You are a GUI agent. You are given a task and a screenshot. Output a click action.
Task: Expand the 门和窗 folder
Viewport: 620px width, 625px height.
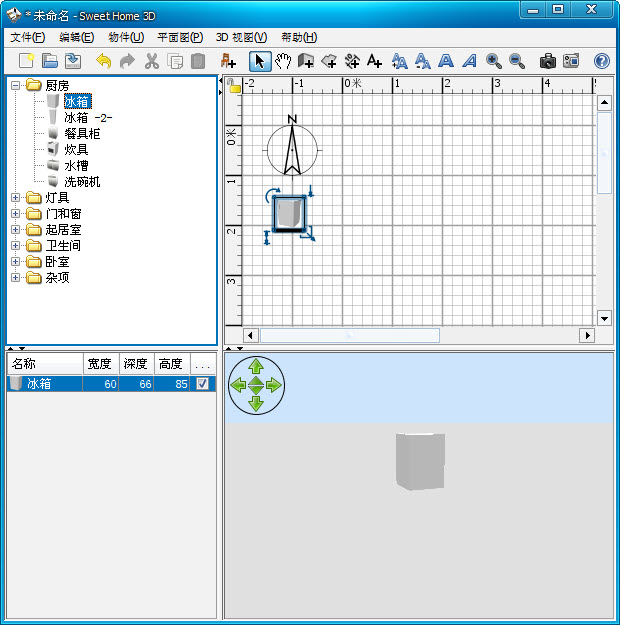[15, 213]
